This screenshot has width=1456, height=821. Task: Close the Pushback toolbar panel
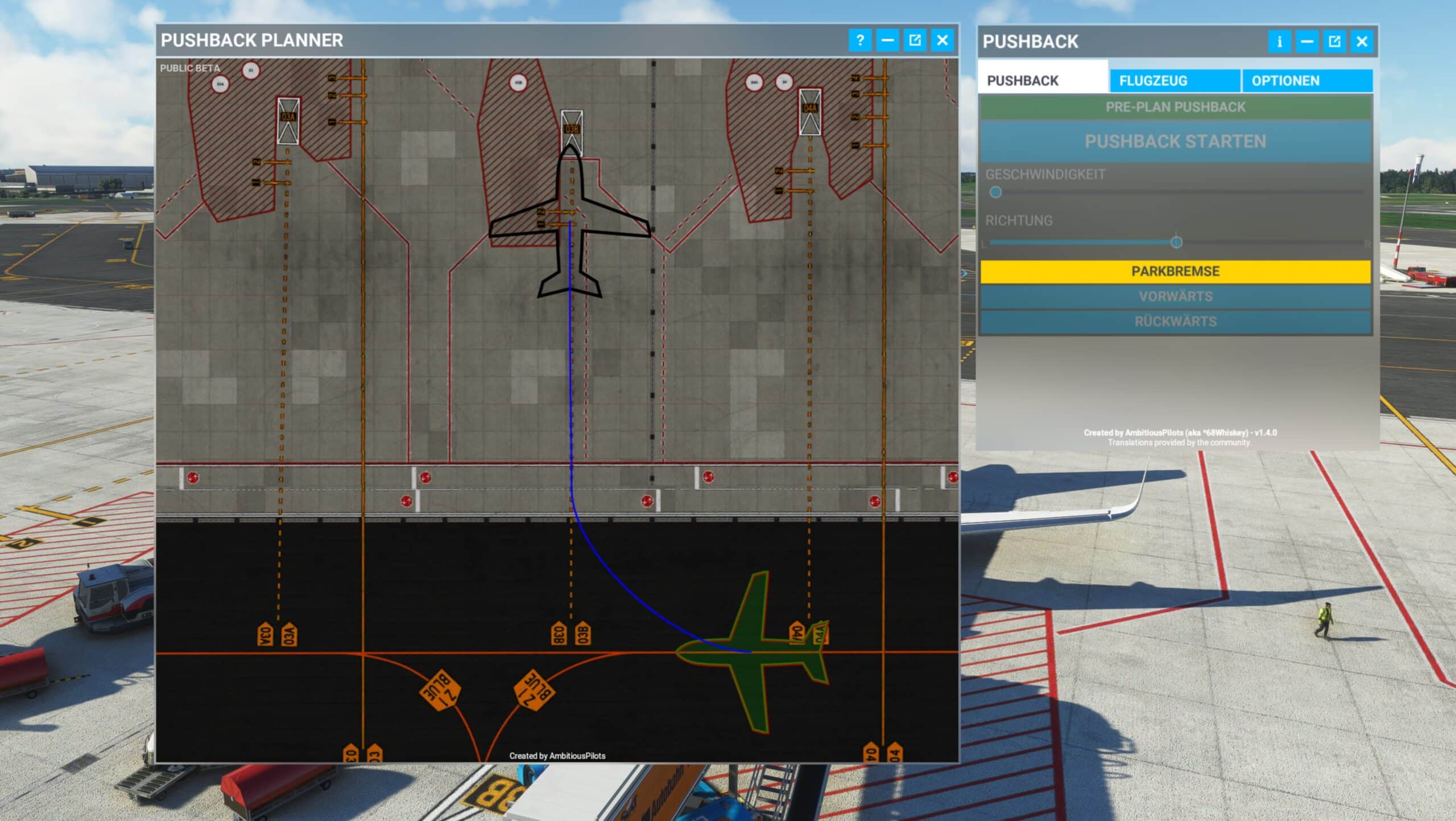pos(1362,42)
